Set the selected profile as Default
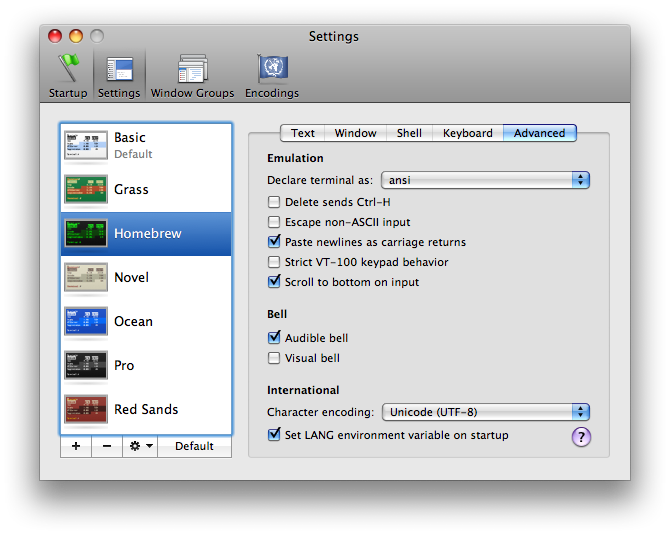The image size is (670, 535). (x=194, y=446)
